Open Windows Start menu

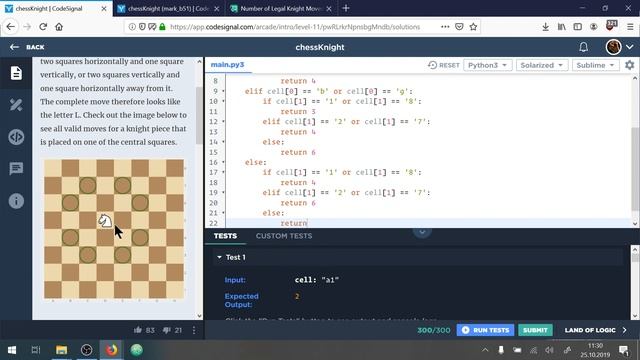pos(12,350)
